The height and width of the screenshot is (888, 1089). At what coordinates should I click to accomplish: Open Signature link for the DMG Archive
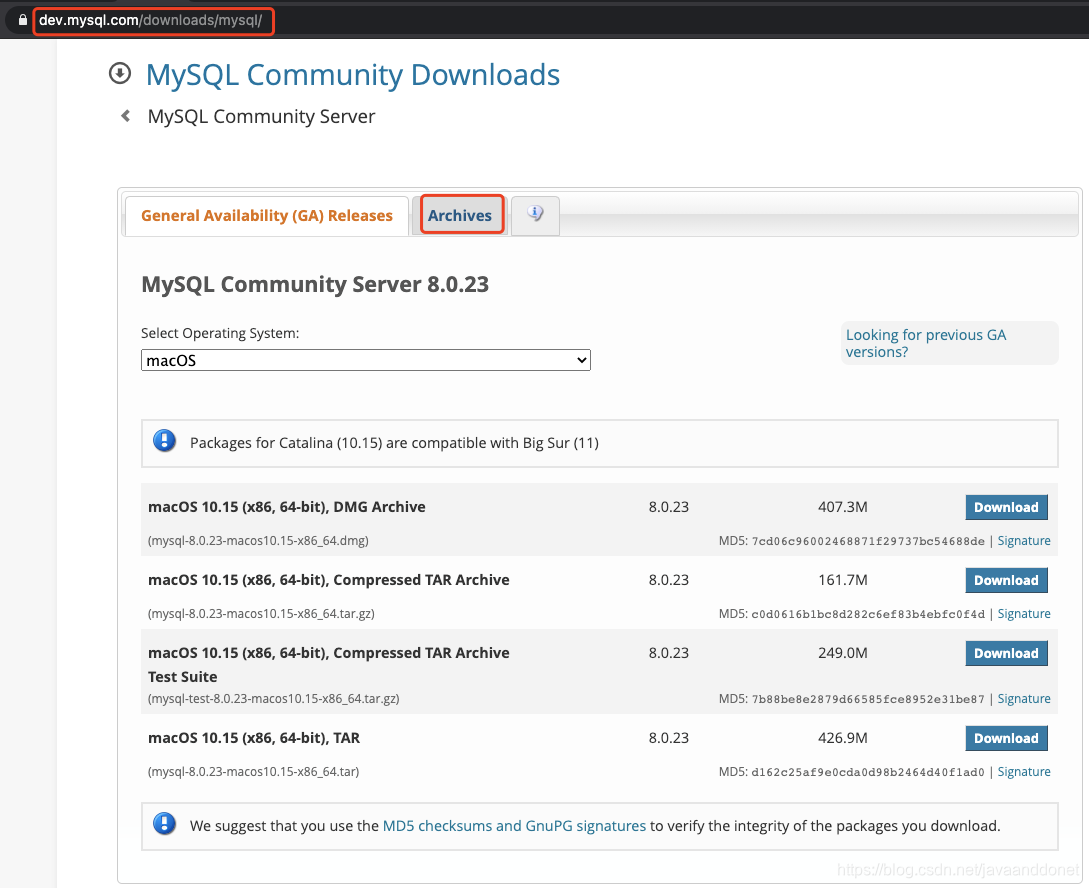tap(1024, 541)
